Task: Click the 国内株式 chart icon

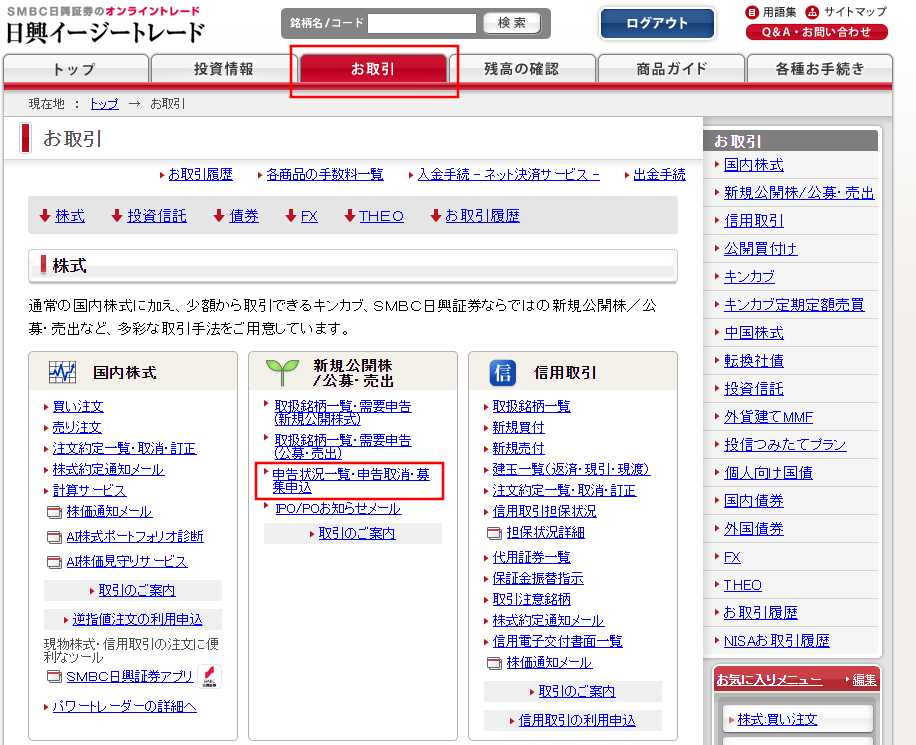Action: click(x=62, y=373)
